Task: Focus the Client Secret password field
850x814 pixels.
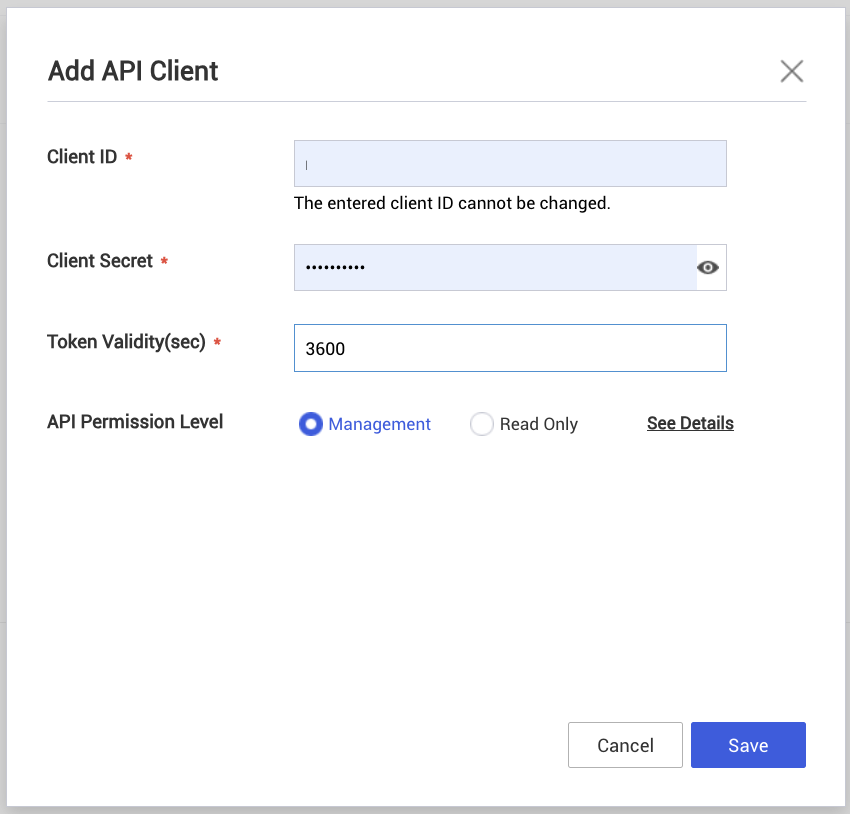Action: pos(495,268)
